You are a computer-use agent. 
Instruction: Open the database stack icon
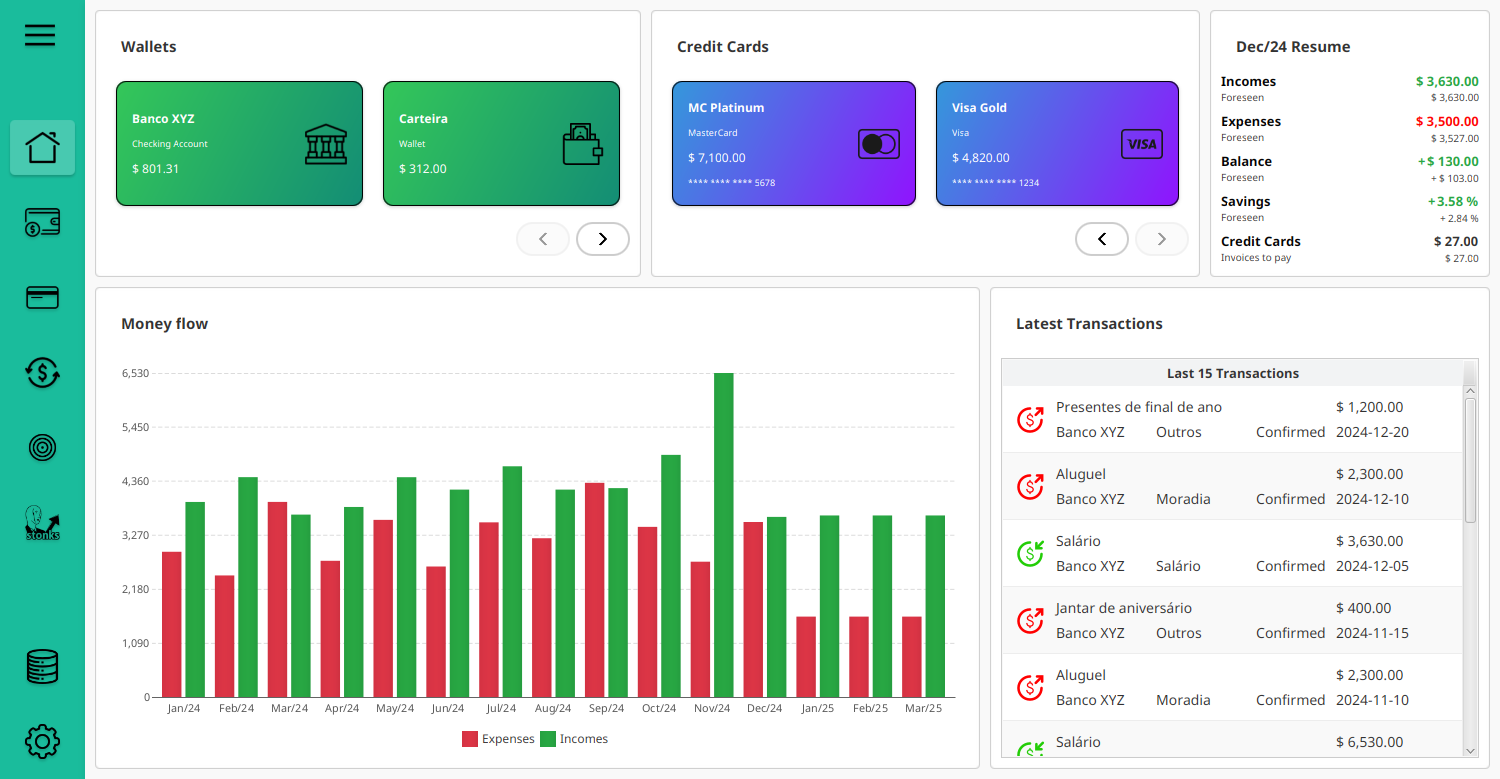point(42,667)
